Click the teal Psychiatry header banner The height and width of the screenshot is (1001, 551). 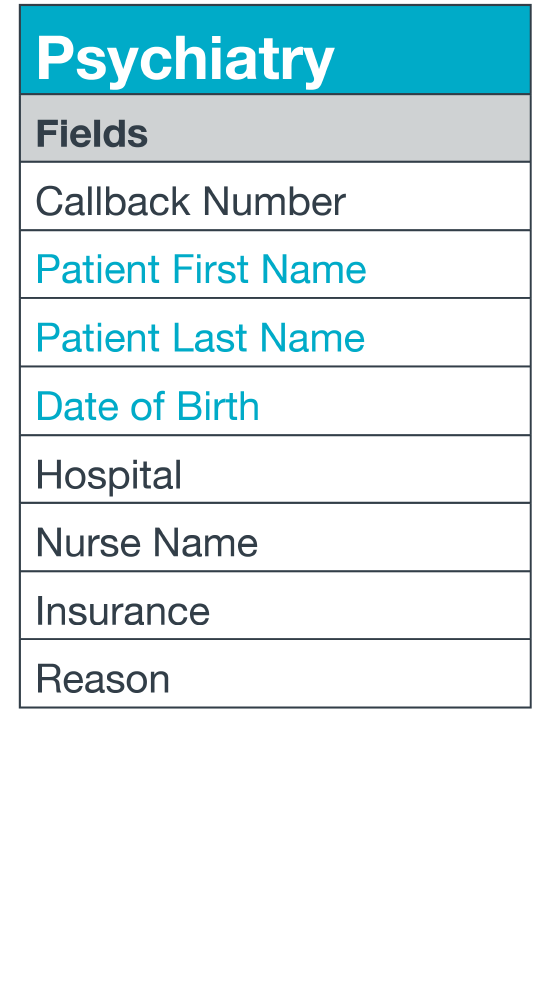click(275, 50)
